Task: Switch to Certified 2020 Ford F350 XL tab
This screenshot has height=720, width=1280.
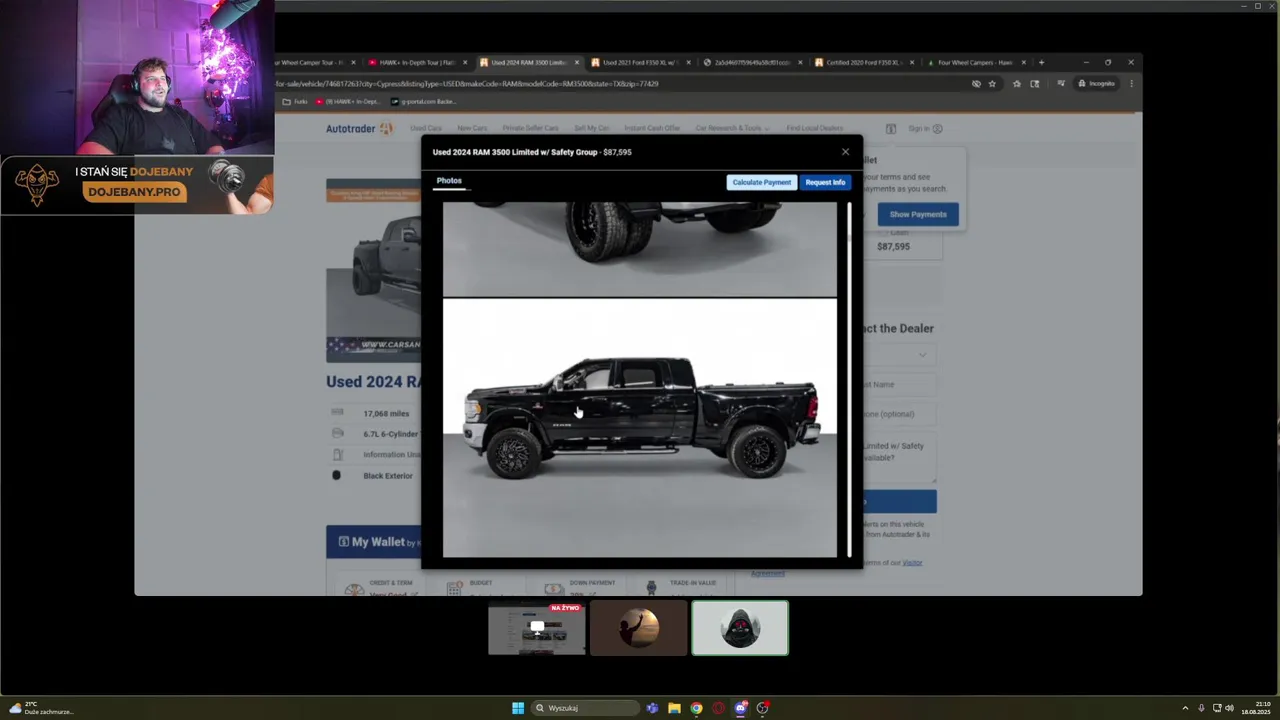Action: 864,62
